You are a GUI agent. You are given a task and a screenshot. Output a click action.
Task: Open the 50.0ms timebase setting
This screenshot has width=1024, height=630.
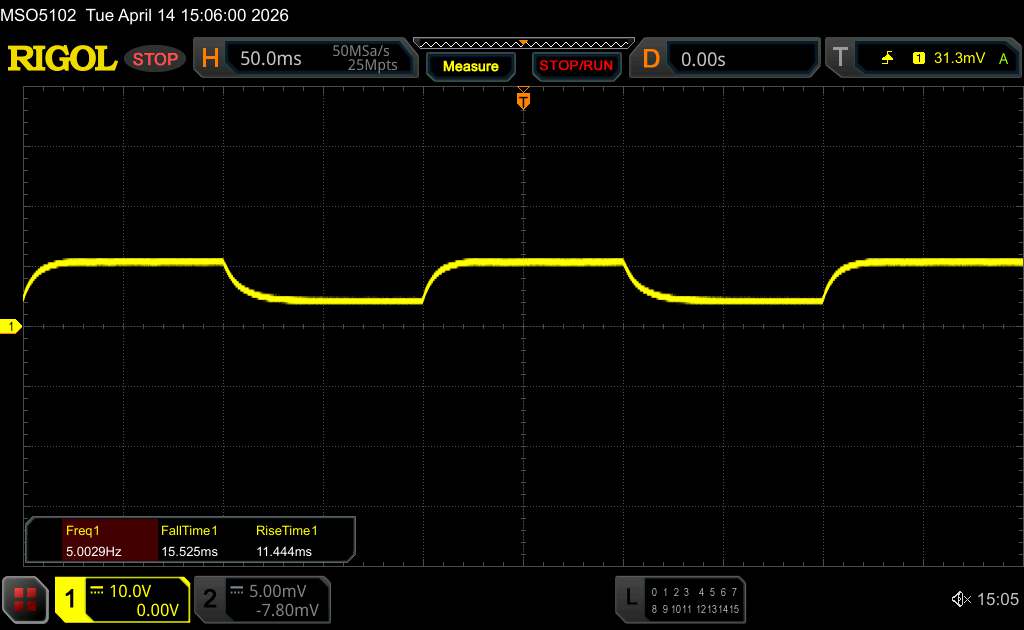(270, 59)
